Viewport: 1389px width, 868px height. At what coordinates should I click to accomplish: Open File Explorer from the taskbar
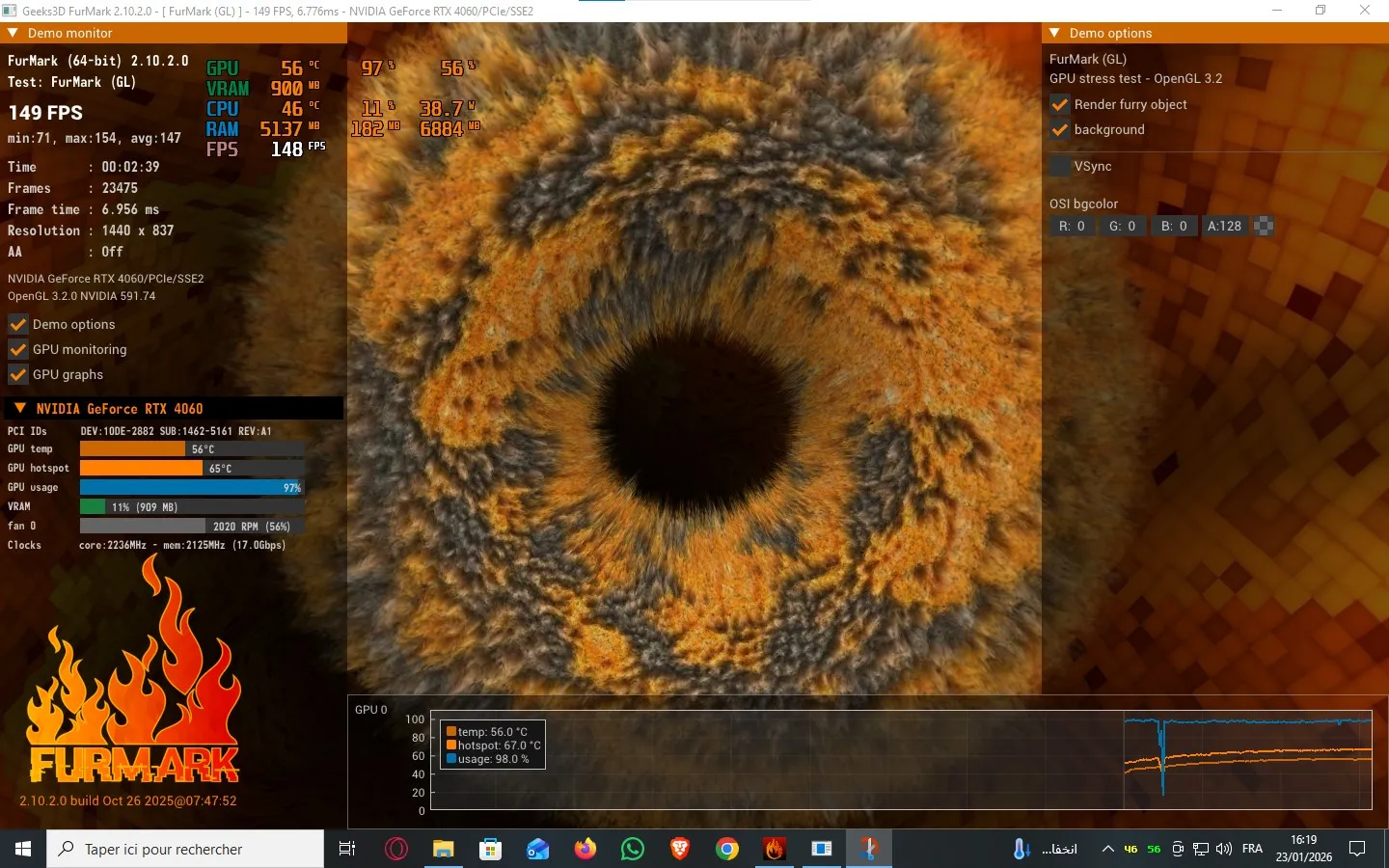pyautogui.click(x=443, y=849)
